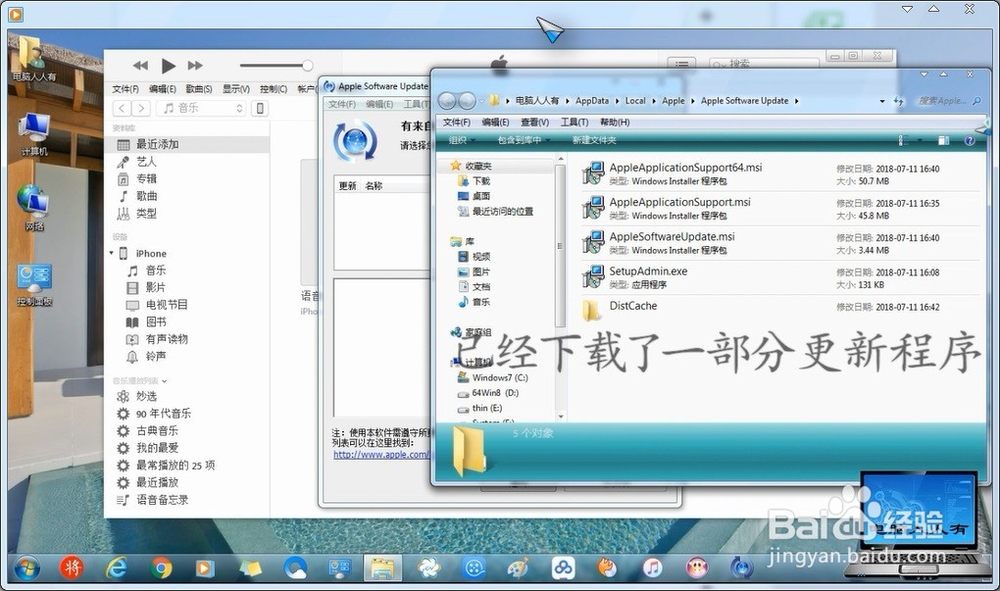Click the iPhone device icon button in iTunes
Viewport: 1000px width, 591px height.
260,108
